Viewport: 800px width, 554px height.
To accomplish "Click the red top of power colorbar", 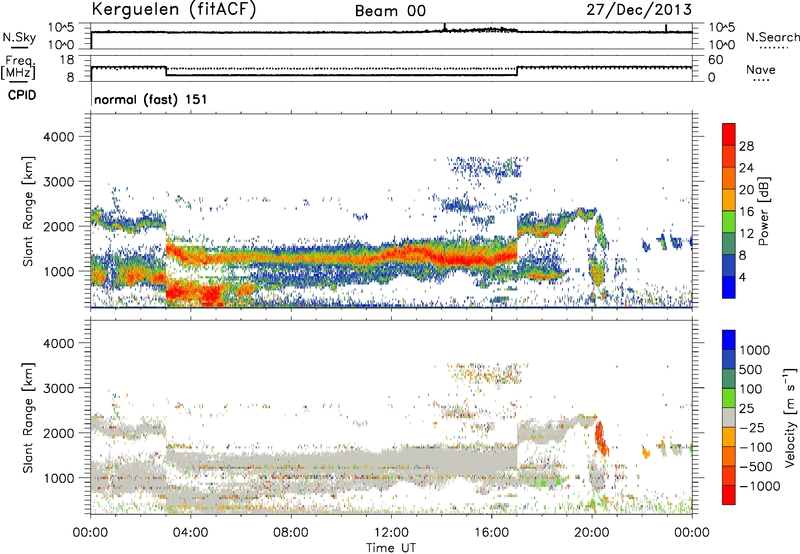I will (x=729, y=134).
